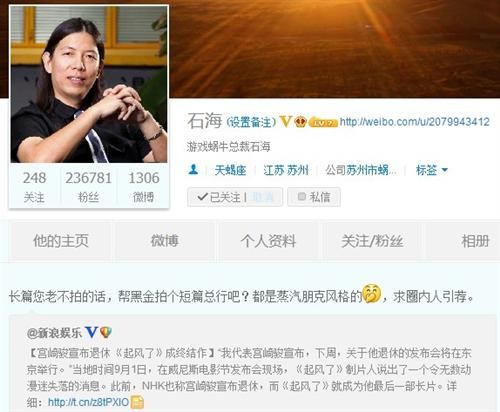Click the blue V badge next to 新浪娱乐
This screenshot has height=412, width=500.
pyautogui.click(x=91, y=332)
